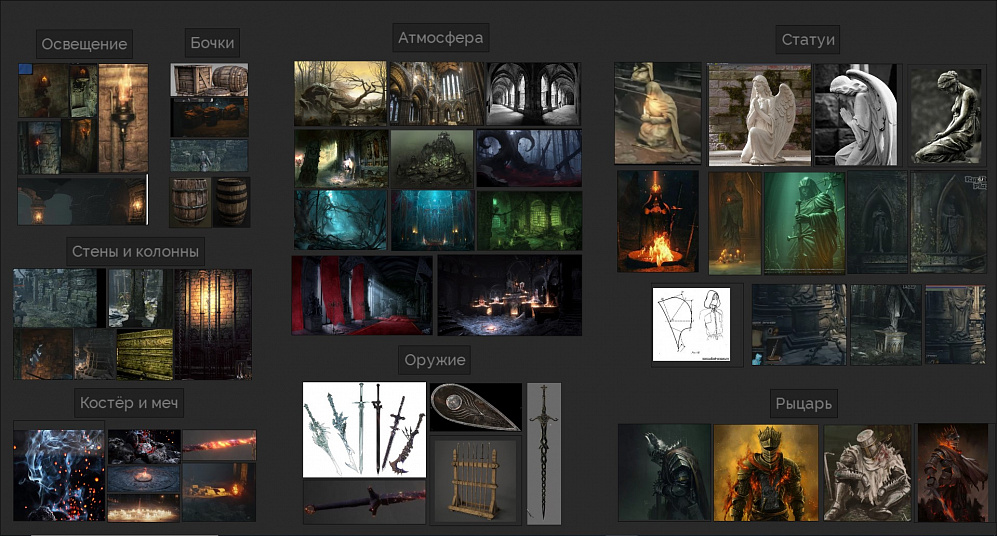Select the knight on yellow fiery background
997x536 pixels.
pos(766,472)
